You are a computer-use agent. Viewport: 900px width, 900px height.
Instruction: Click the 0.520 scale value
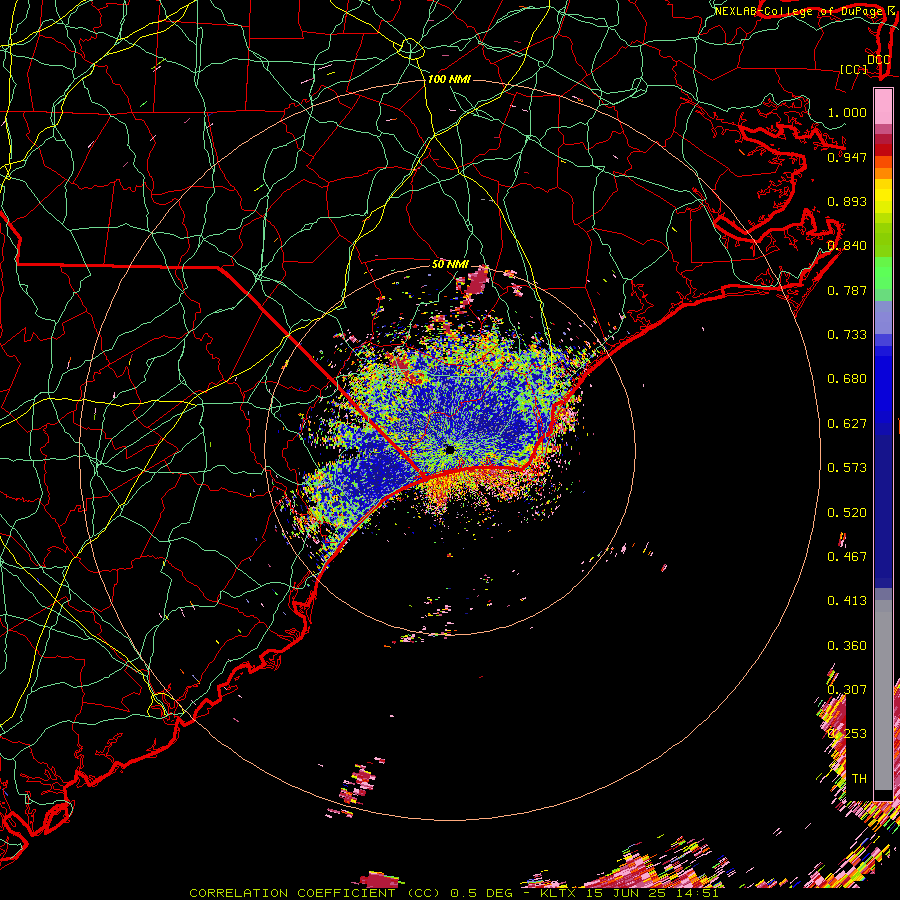point(847,513)
